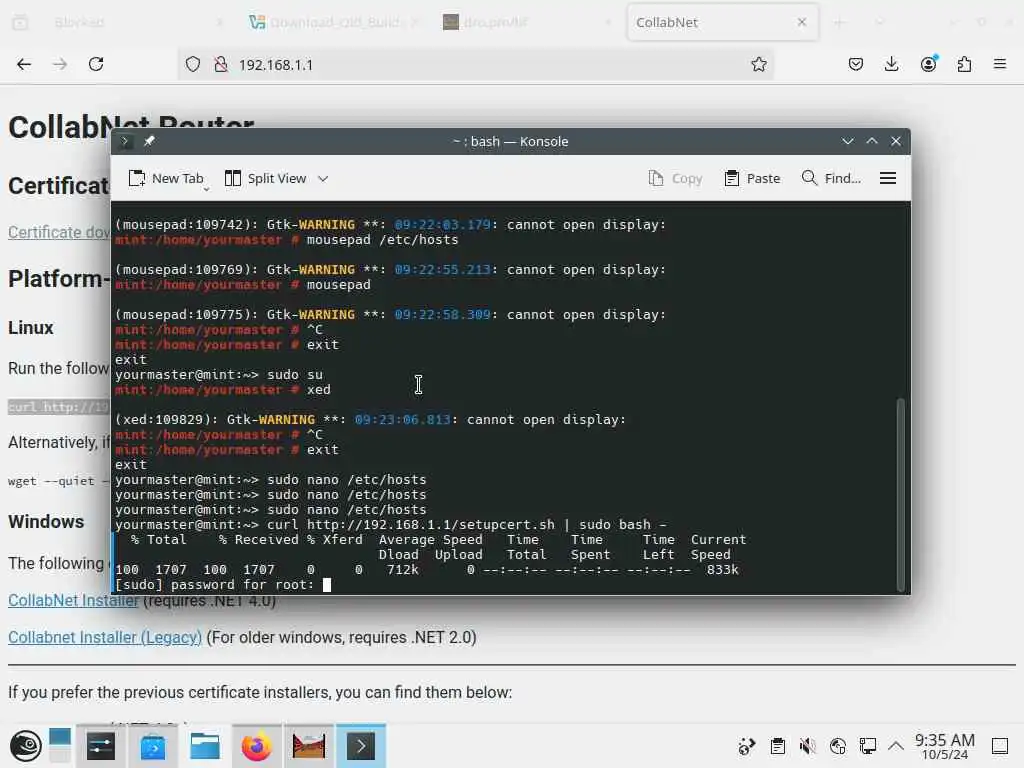Viewport: 1024px width, 768px height.
Task: Open the theater-curtain app in taskbar
Action: point(309,746)
